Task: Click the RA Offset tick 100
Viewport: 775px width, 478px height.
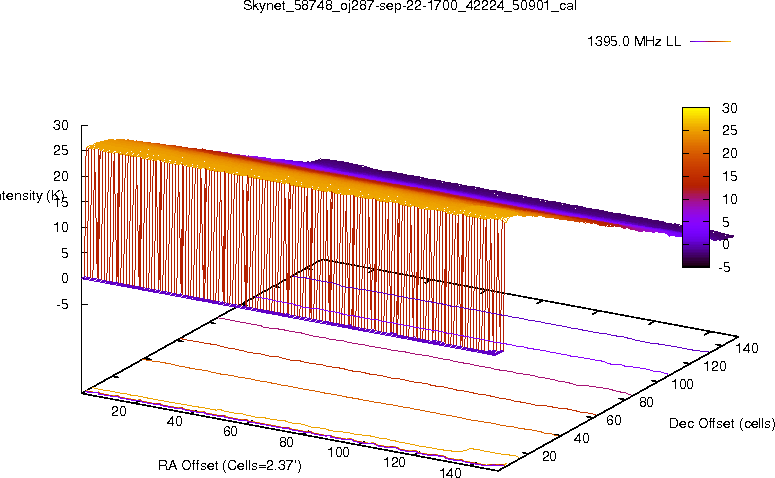Action: [x=339, y=452]
